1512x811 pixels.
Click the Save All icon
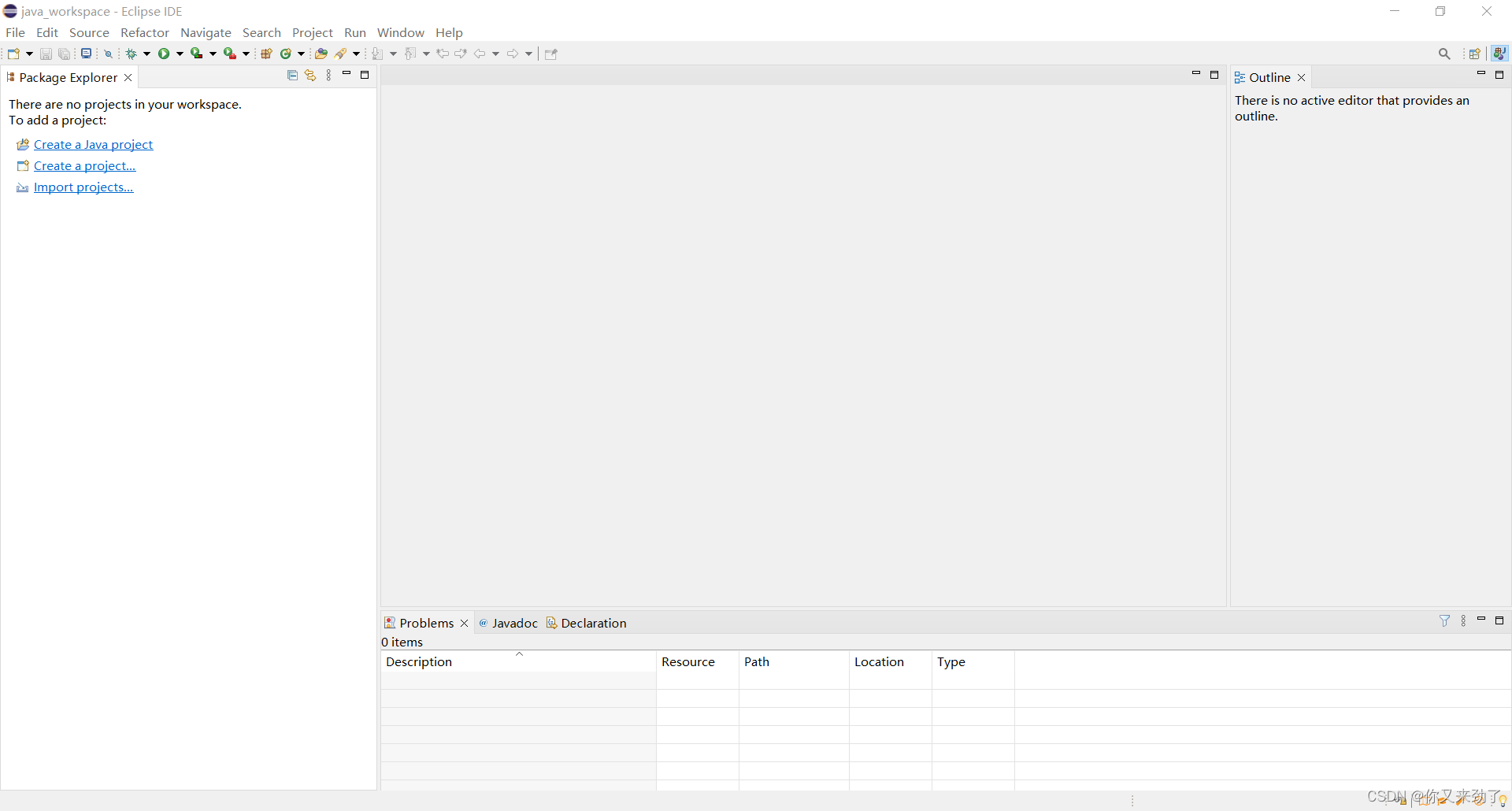click(x=65, y=54)
